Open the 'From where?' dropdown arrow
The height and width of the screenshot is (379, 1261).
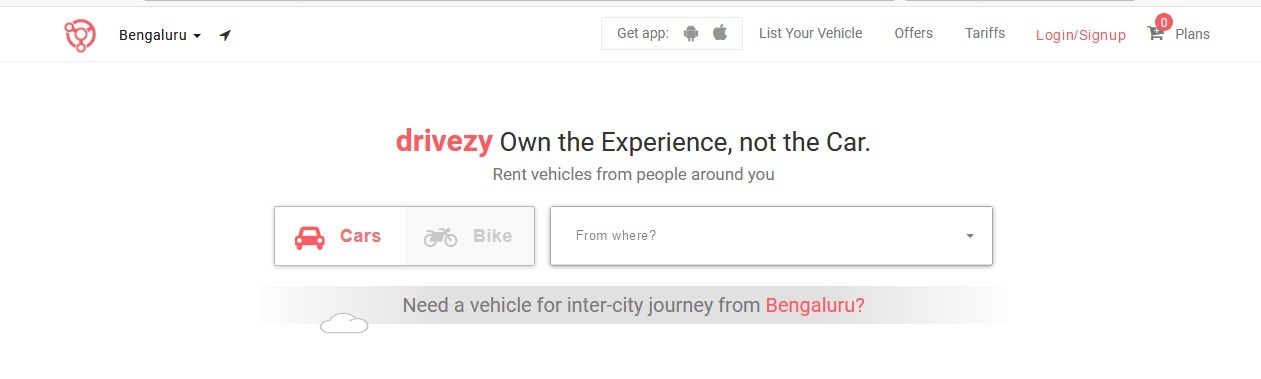[x=970, y=236]
